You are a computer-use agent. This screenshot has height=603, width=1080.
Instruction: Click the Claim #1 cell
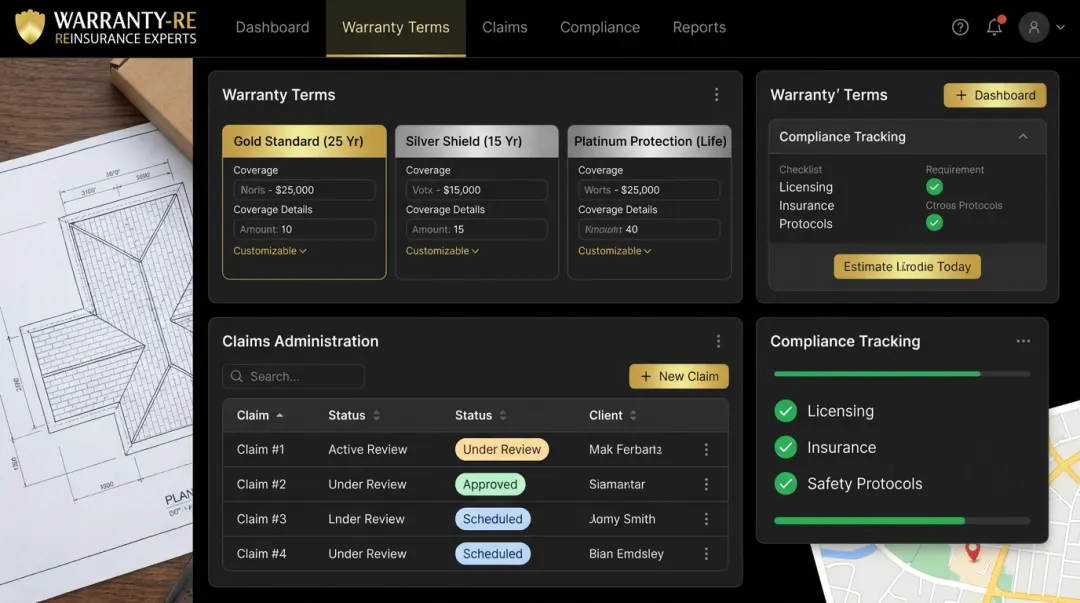point(260,449)
